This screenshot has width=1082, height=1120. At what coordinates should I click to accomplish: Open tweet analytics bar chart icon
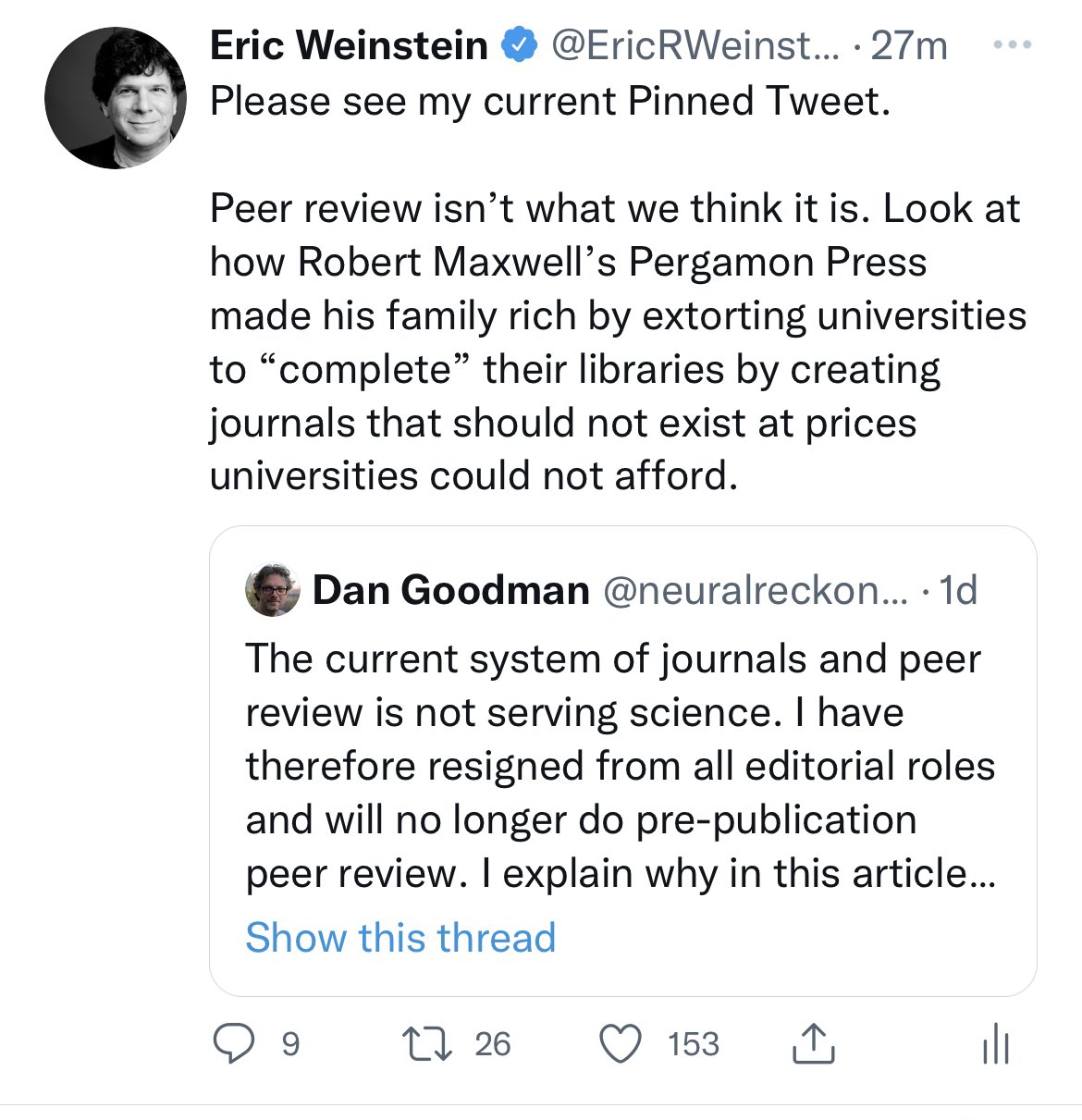996,1046
